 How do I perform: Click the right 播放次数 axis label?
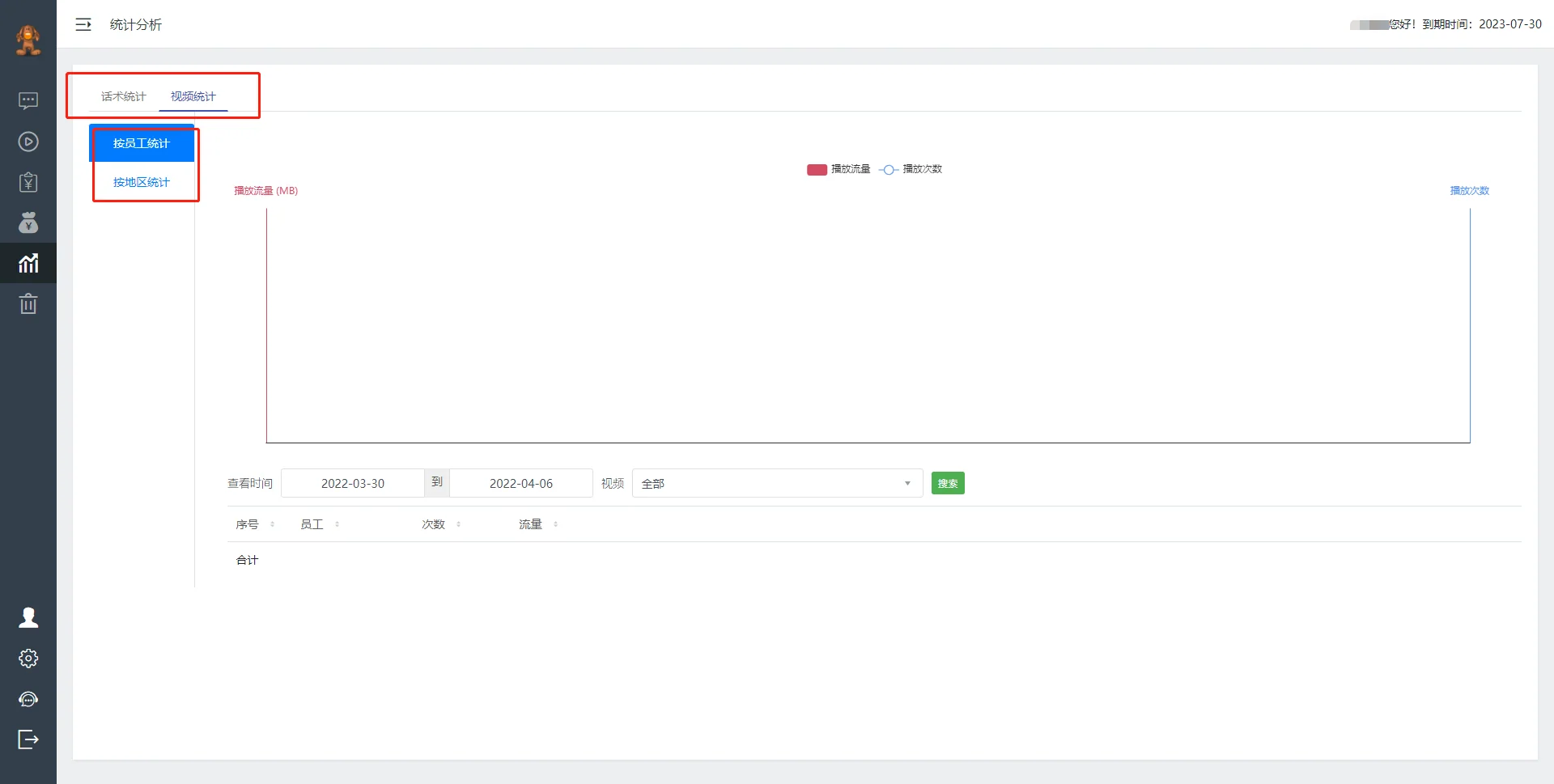[1470, 191]
